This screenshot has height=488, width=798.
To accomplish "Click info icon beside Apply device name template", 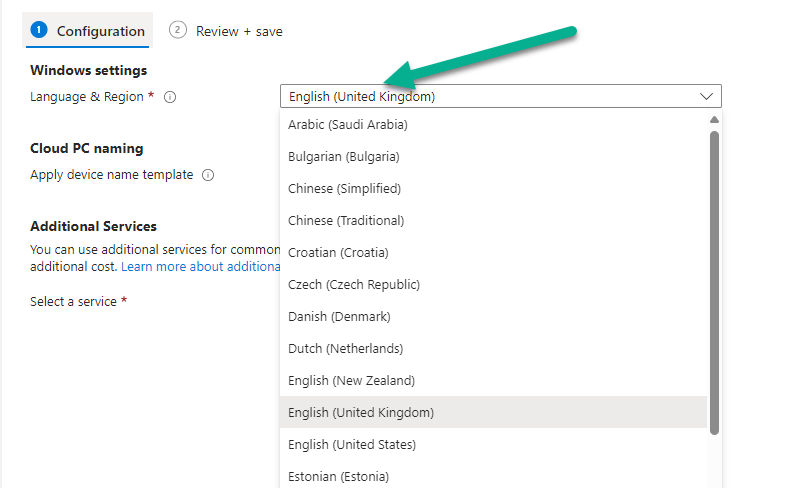I will click(208, 175).
